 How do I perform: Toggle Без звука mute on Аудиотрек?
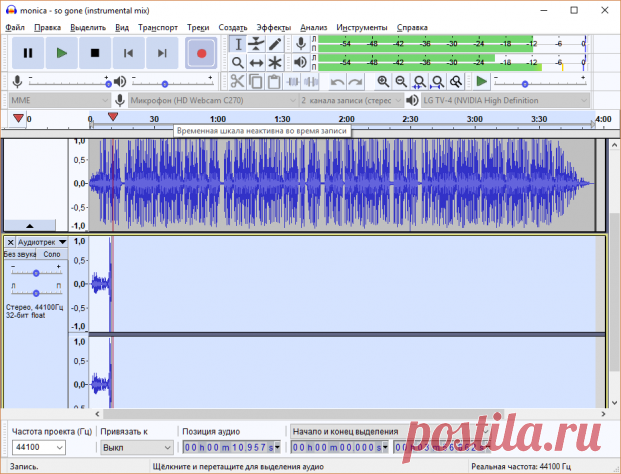coord(20,254)
